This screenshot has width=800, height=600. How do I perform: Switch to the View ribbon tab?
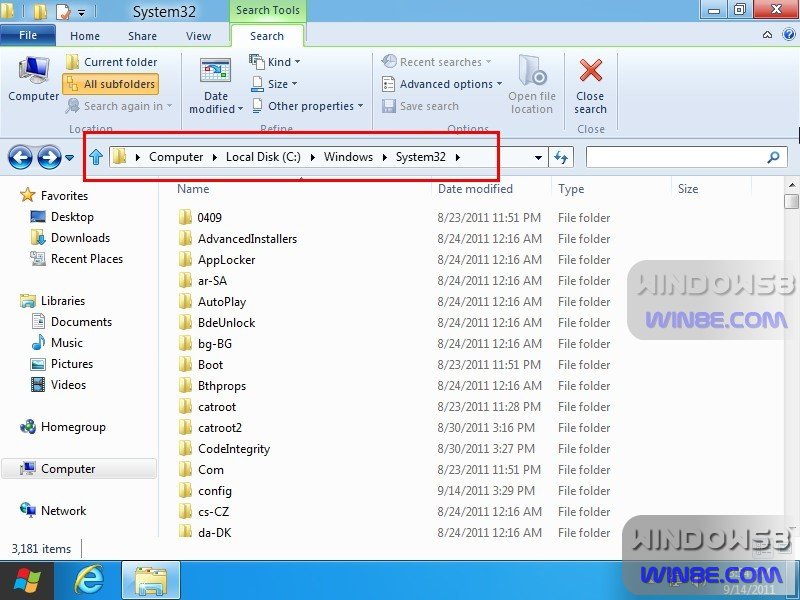tap(198, 36)
